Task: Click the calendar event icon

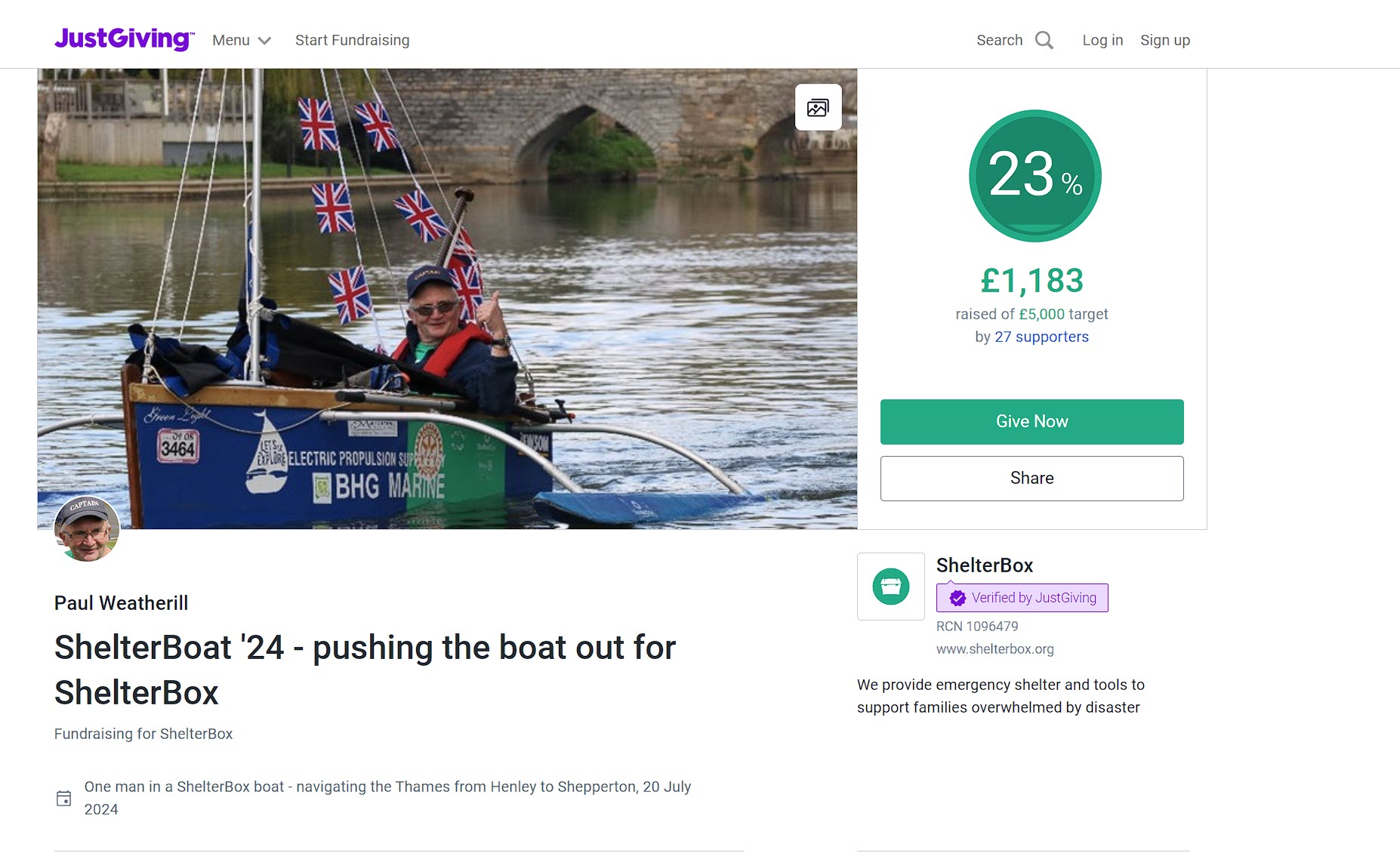Action: pyautogui.click(x=64, y=798)
